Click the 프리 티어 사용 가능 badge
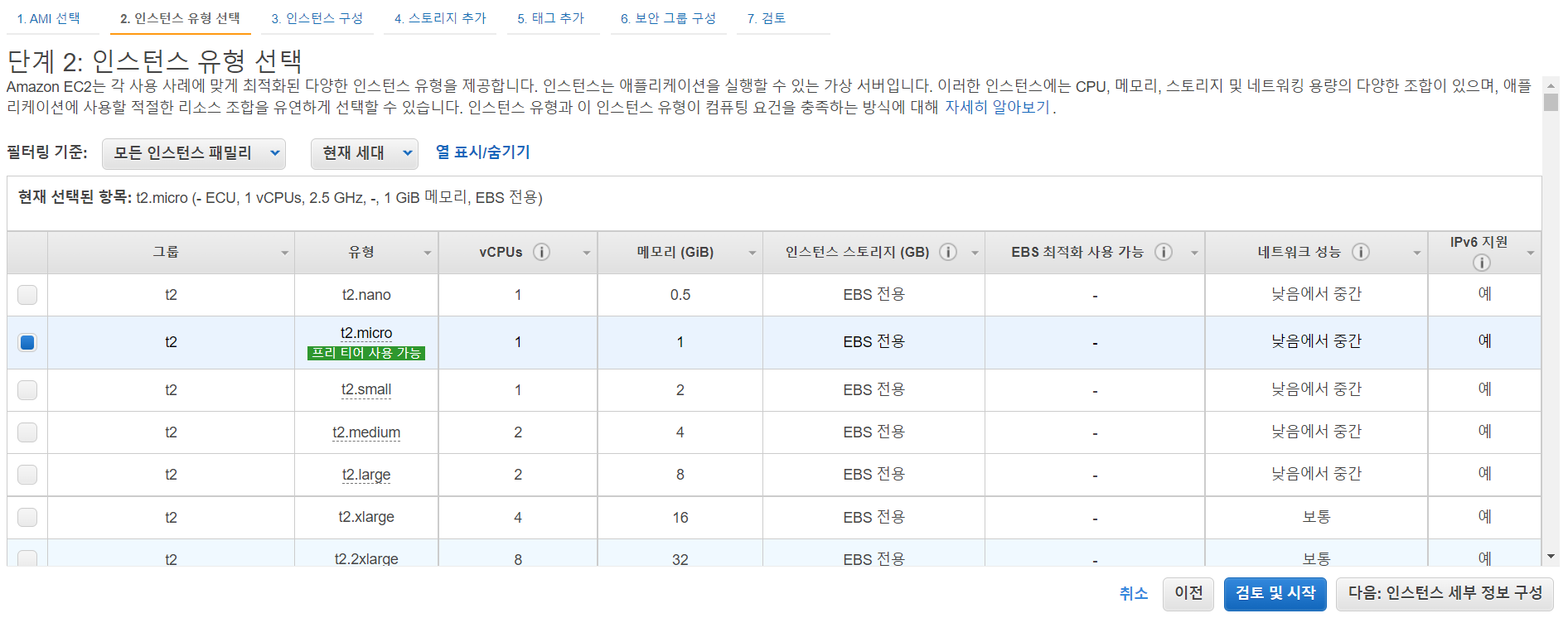 point(366,353)
